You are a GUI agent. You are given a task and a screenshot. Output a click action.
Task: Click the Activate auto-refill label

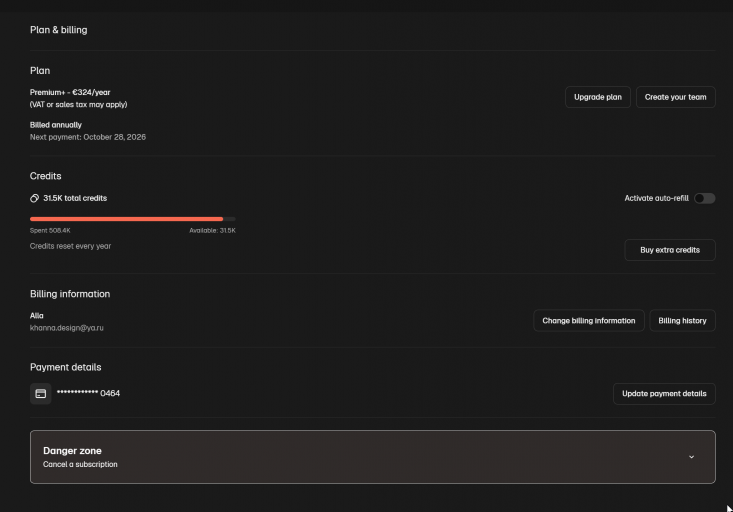click(656, 198)
